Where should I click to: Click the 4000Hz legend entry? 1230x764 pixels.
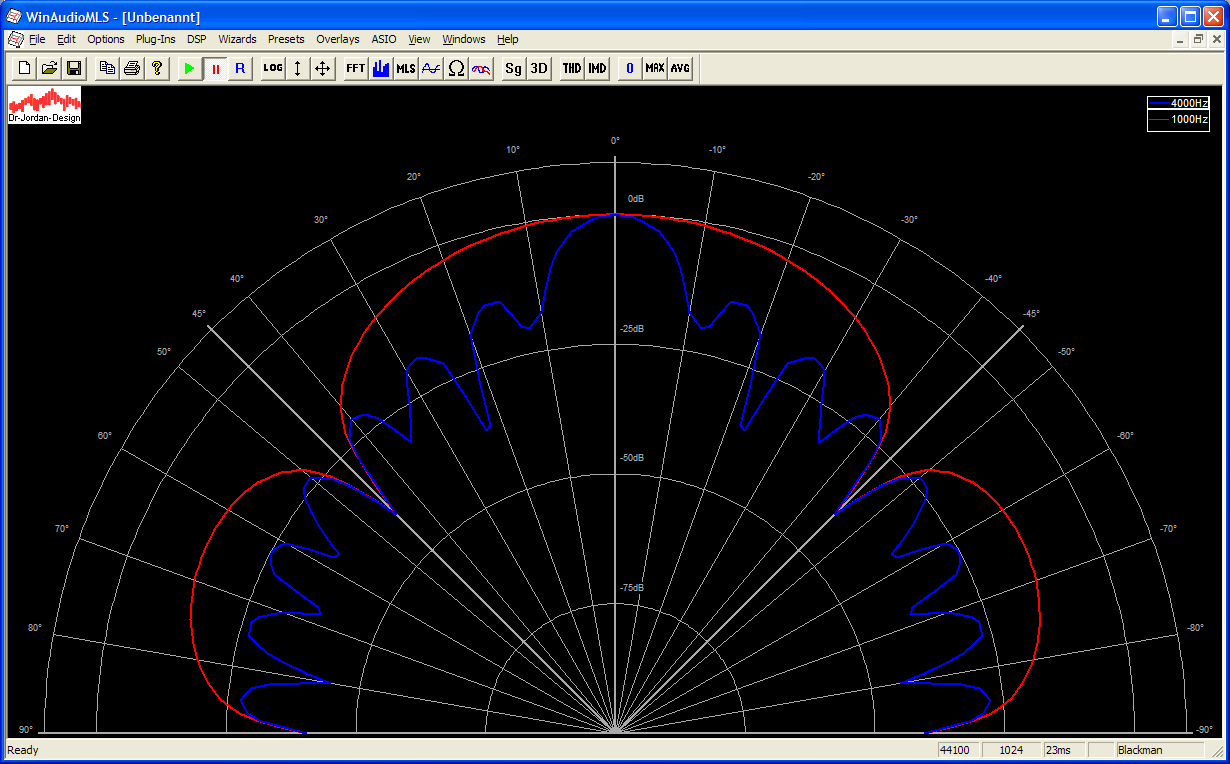point(1180,103)
